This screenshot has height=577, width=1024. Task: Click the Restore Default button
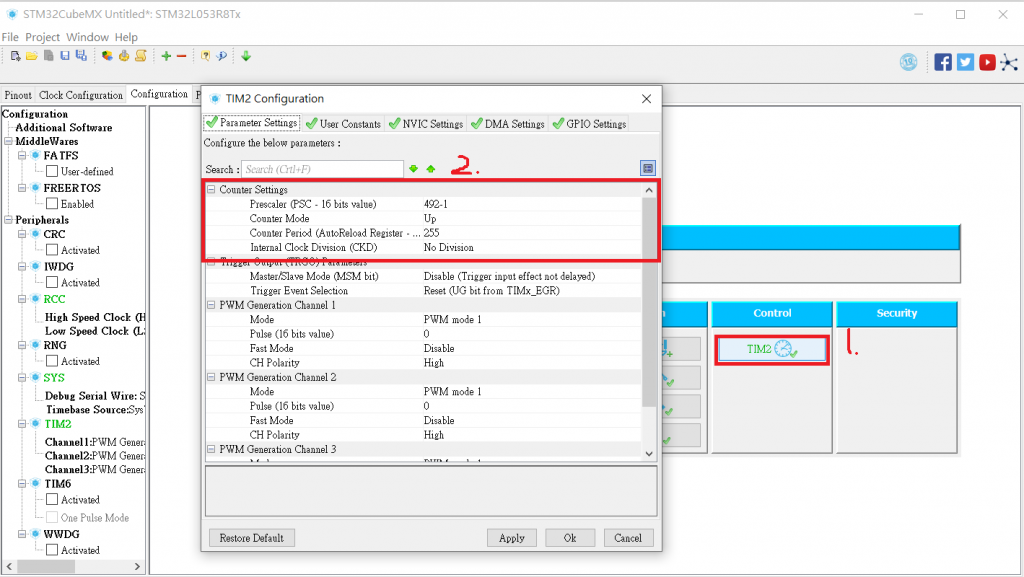(x=251, y=538)
